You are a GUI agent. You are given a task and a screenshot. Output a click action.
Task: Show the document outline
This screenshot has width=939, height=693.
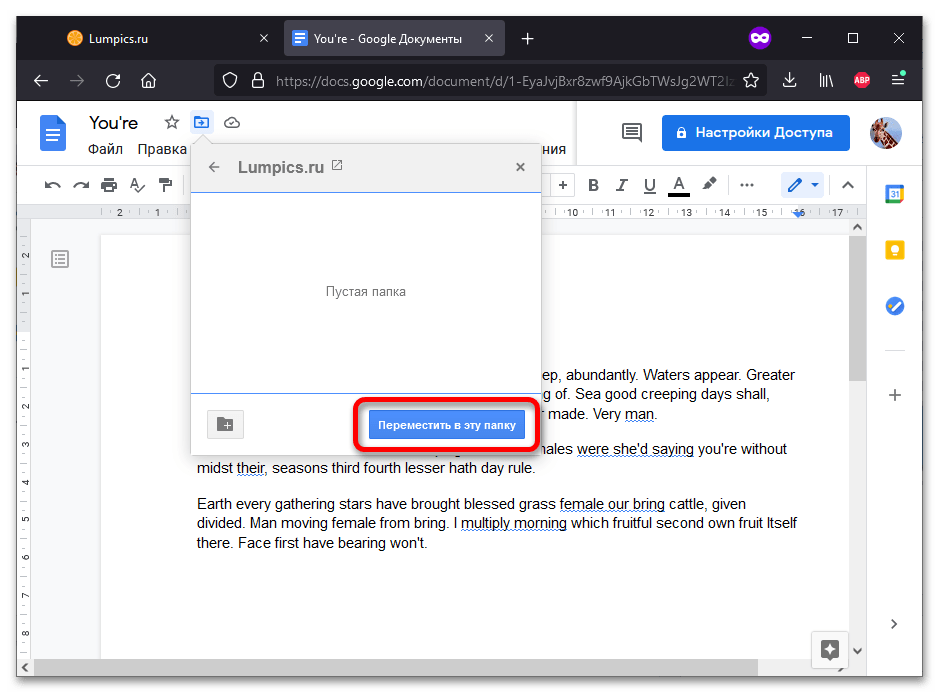coord(60,260)
